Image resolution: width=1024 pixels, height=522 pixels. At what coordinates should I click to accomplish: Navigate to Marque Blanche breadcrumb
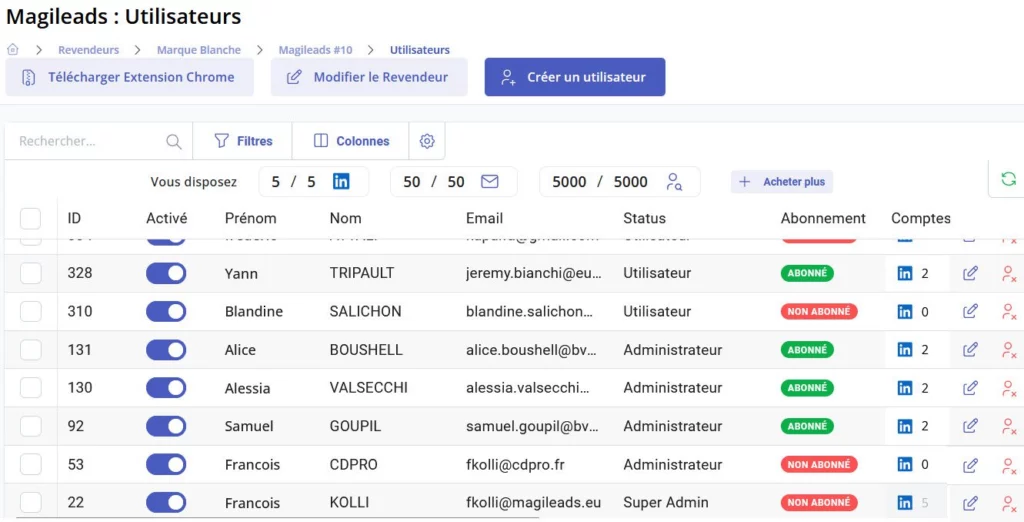(198, 50)
